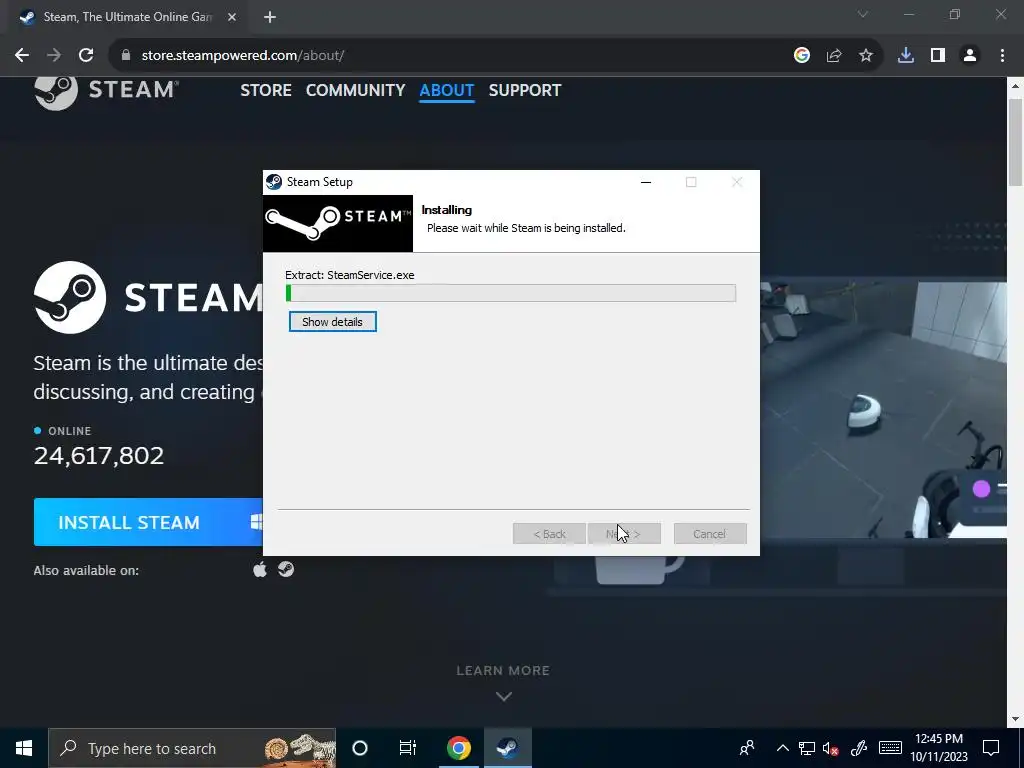The width and height of the screenshot is (1024, 768).
Task: Click the 'Please wait while Steam is being installed' text
Action: click(526, 228)
